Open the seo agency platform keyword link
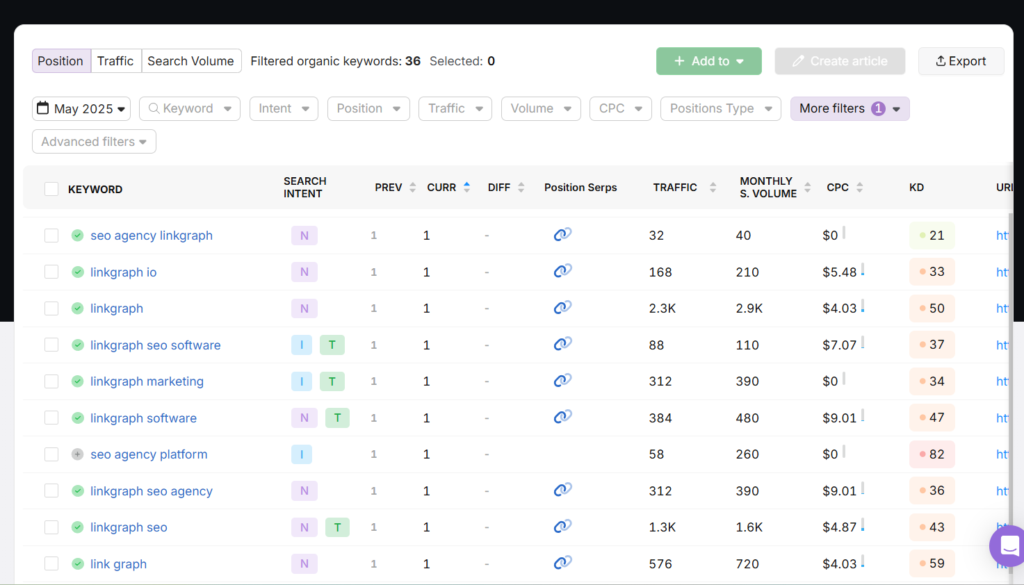The image size is (1024, 585). click(149, 454)
